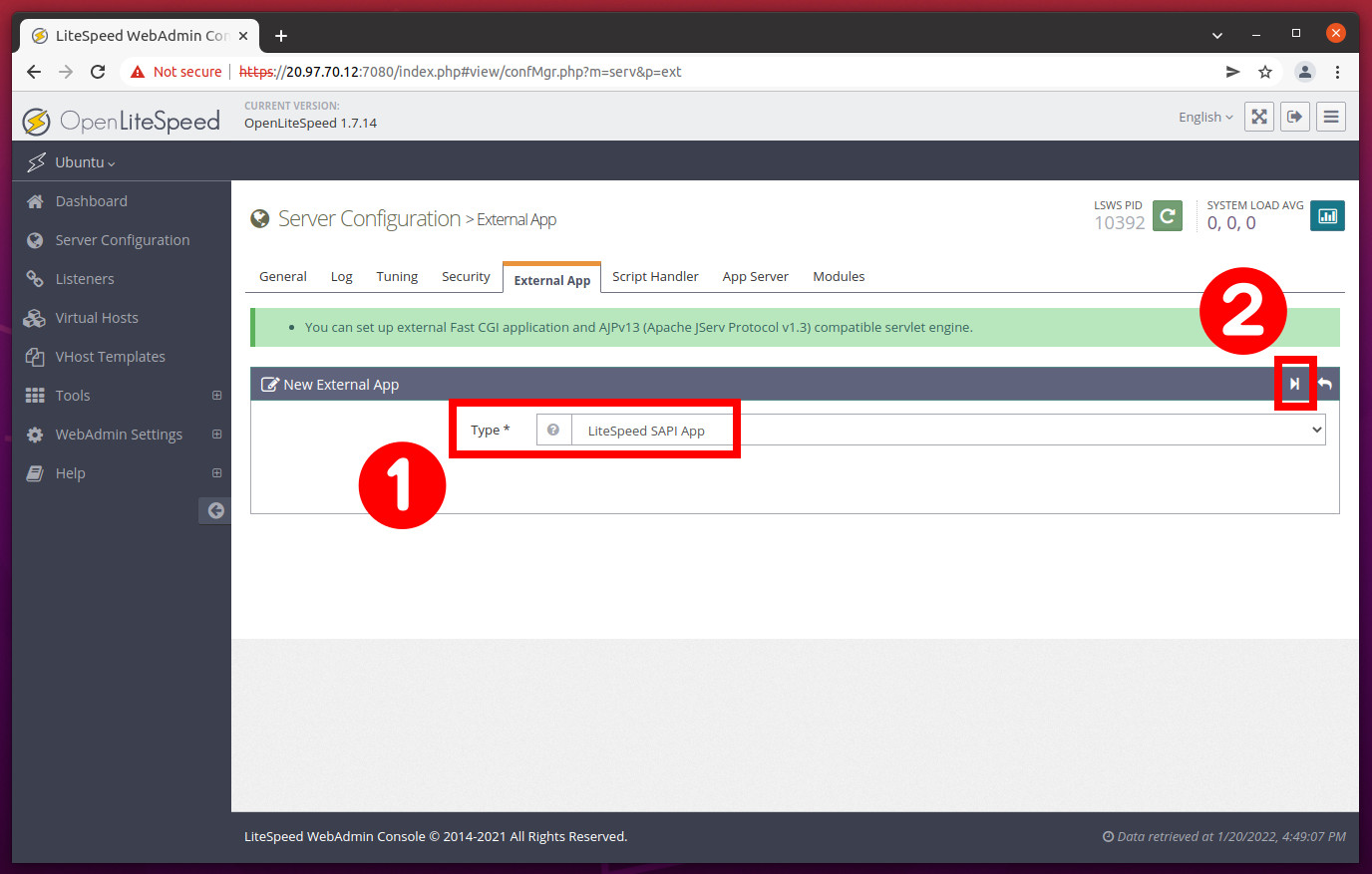The height and width of the screenshot is (874, 1372).
Task: Expand the WebAdmin Settings plus sign
Action: [x=216, y=435]
